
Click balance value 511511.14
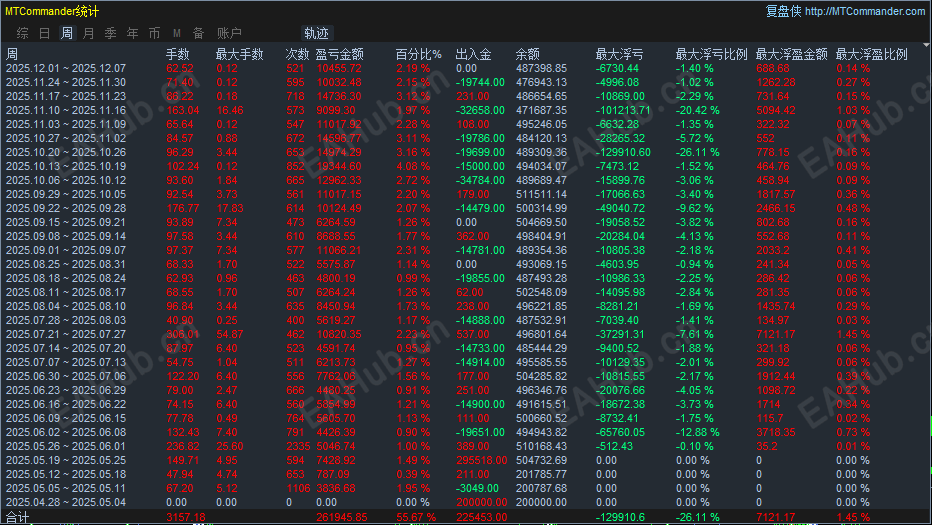[x=541, y=194]
